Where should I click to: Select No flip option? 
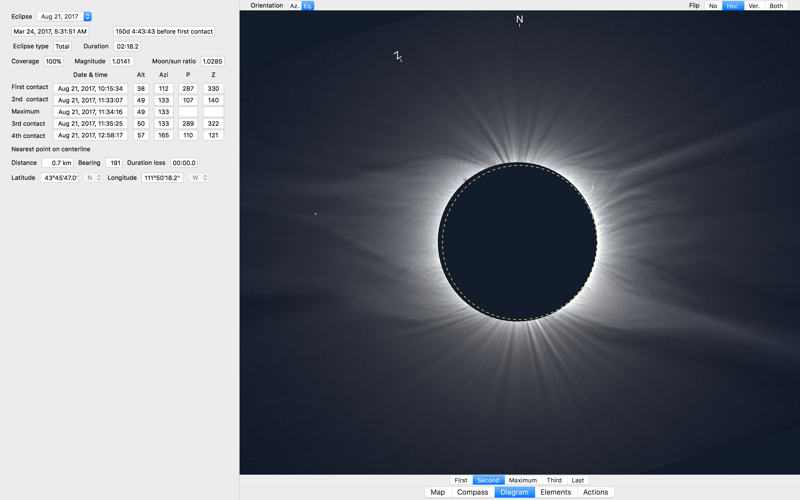click(x=713, y=6)
